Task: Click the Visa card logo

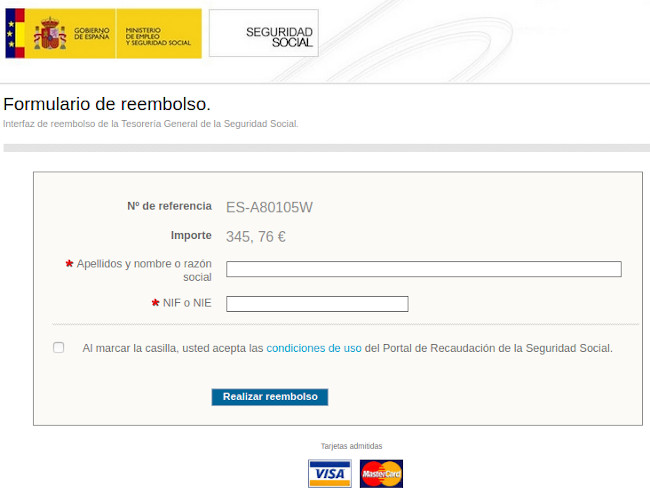Action: (x=330, y=474)
